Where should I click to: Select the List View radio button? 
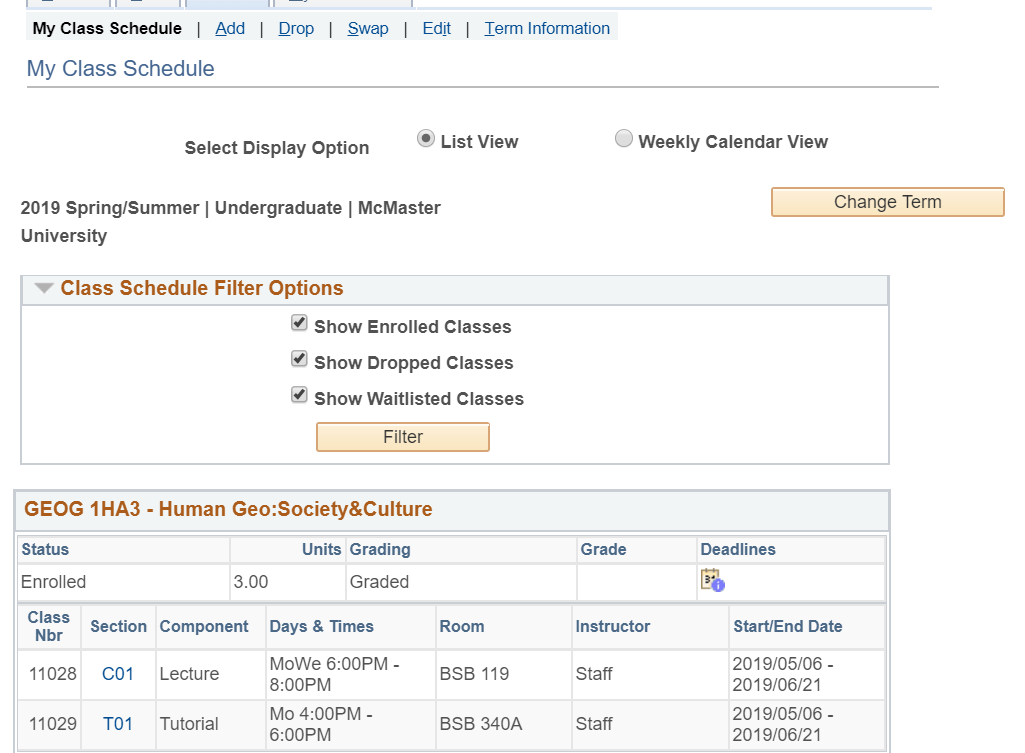pos(426,139)
